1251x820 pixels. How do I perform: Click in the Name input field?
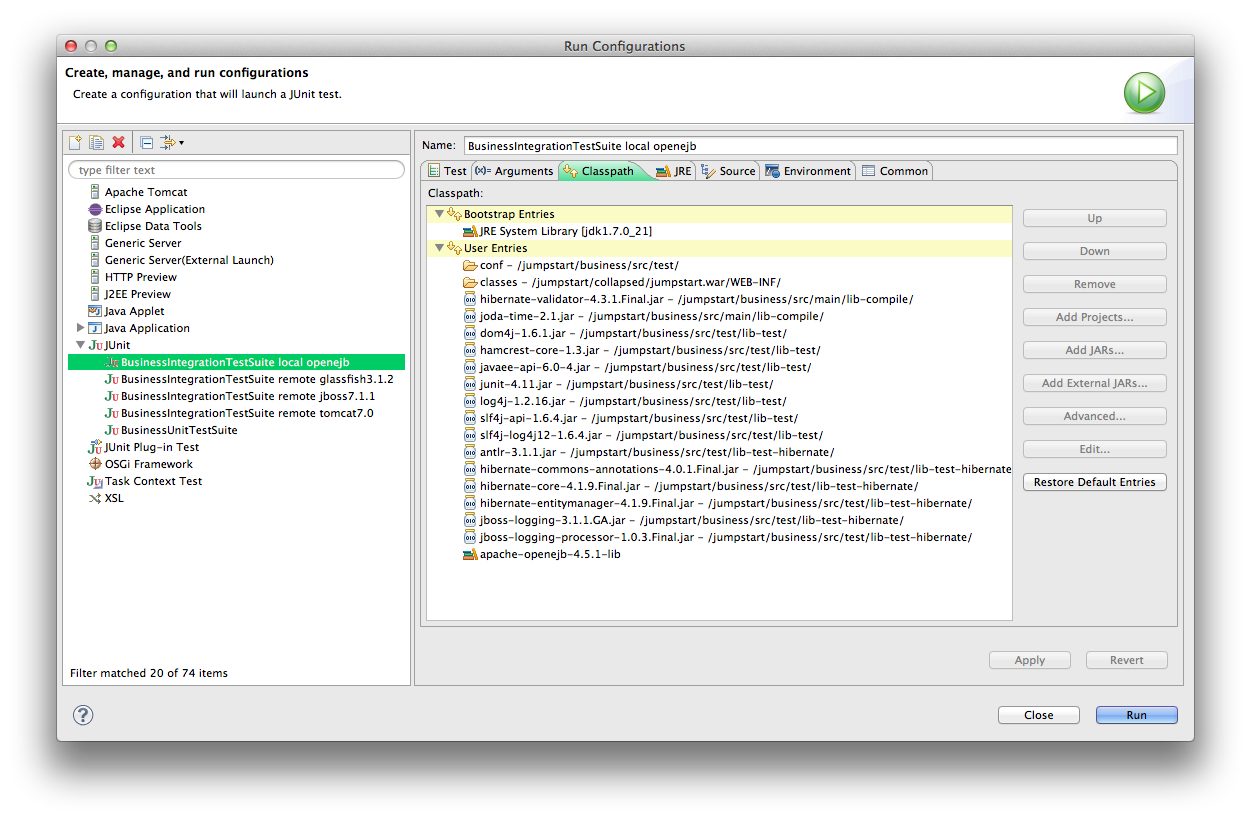click(820, 146)
